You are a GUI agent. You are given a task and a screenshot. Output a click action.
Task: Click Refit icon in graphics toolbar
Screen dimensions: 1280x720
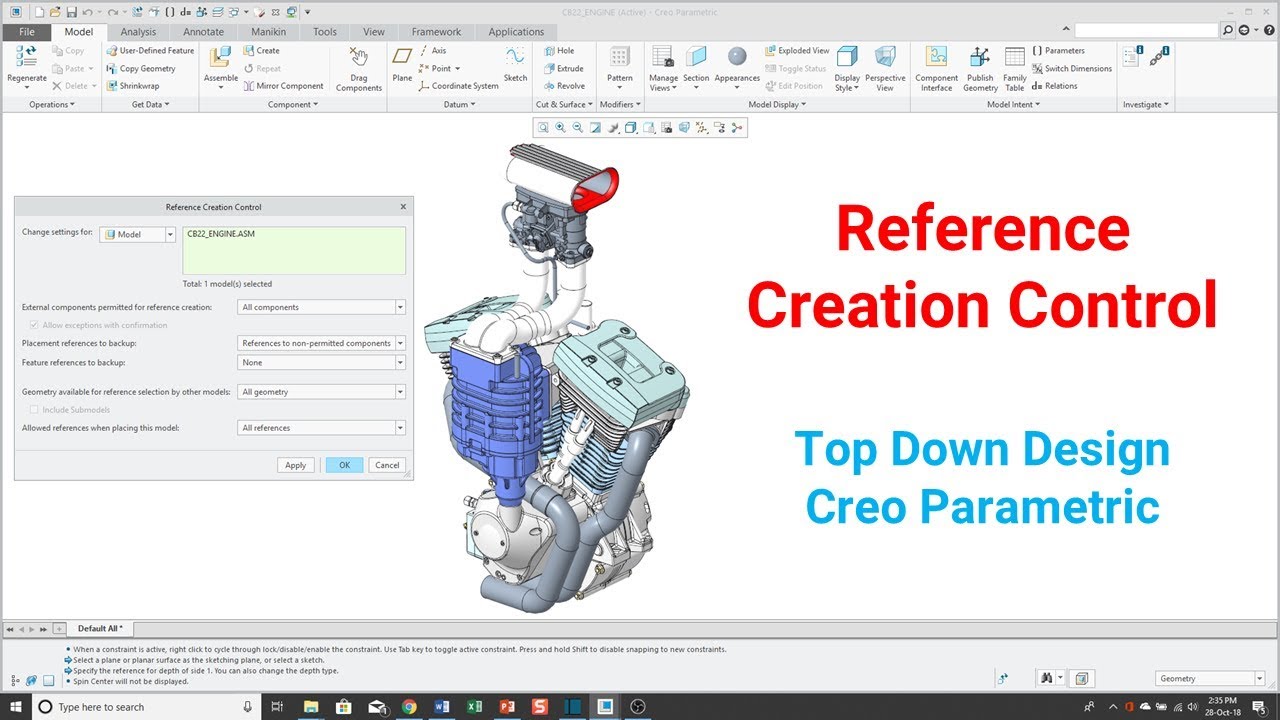543,127
